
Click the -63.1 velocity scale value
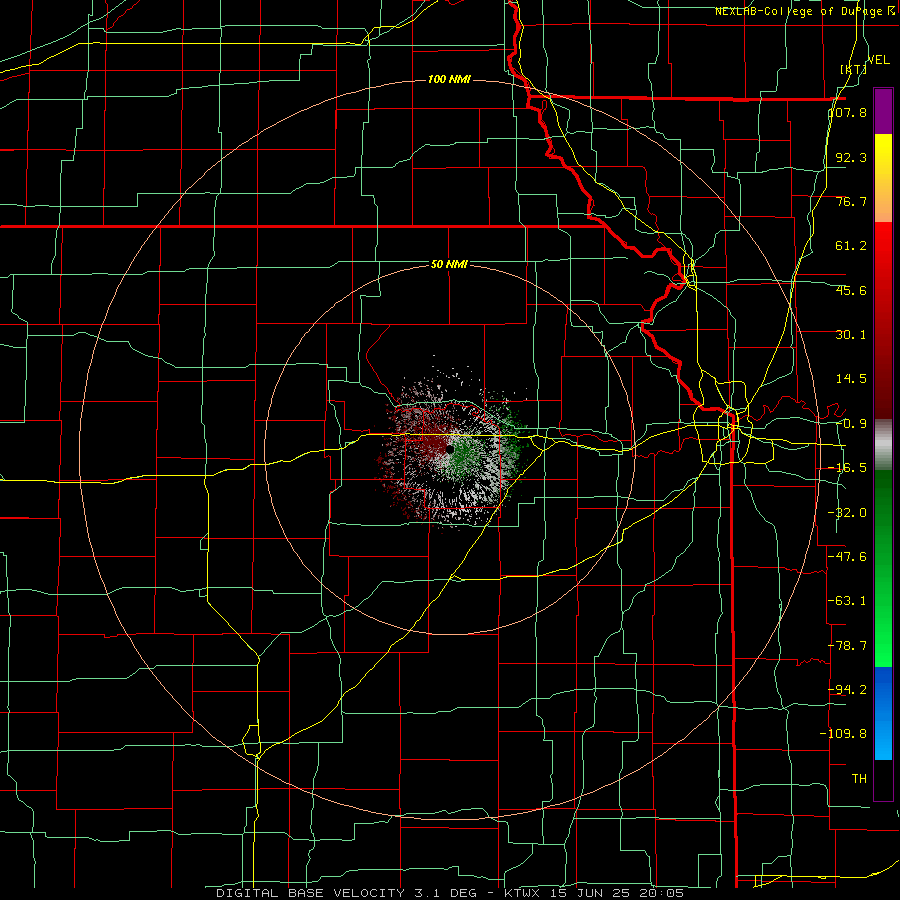tap(848, 601)
